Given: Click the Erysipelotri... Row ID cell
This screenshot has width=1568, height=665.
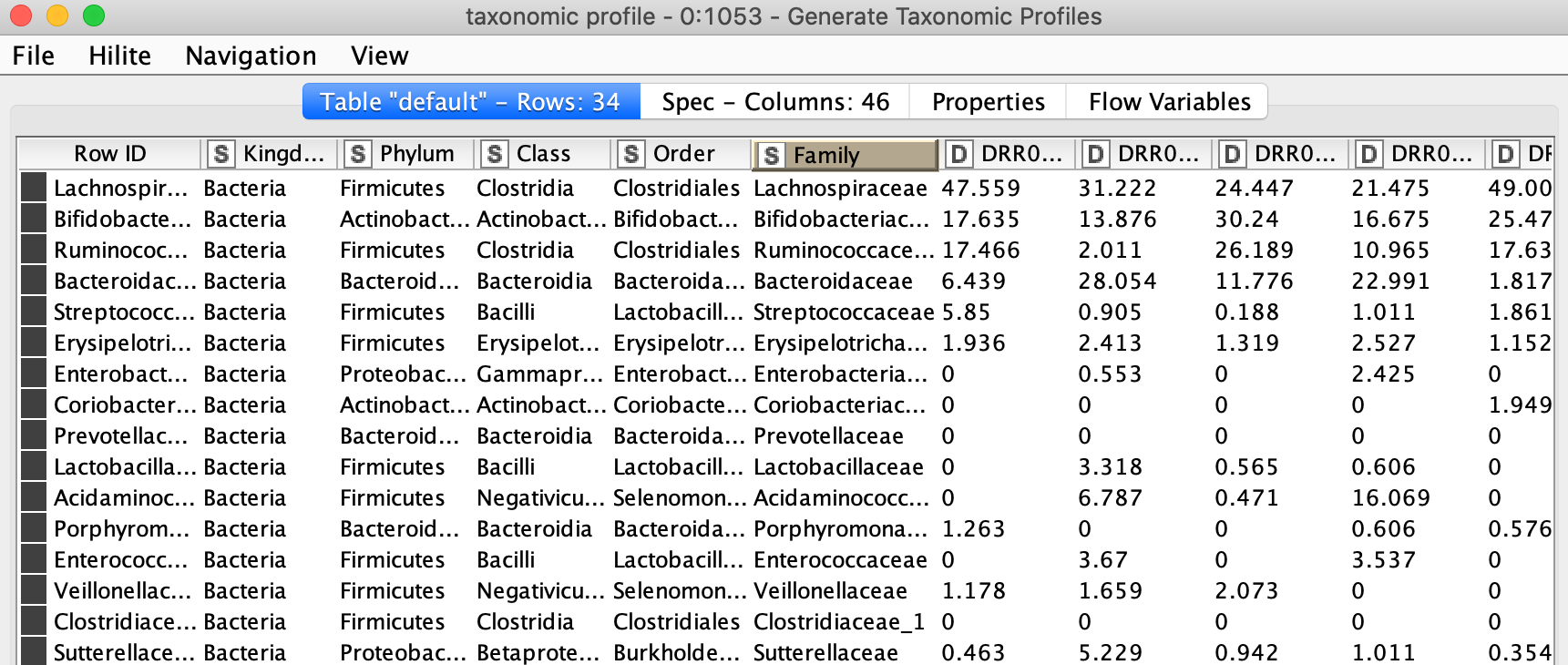Looking at the screenshot, I should point(122,343).
